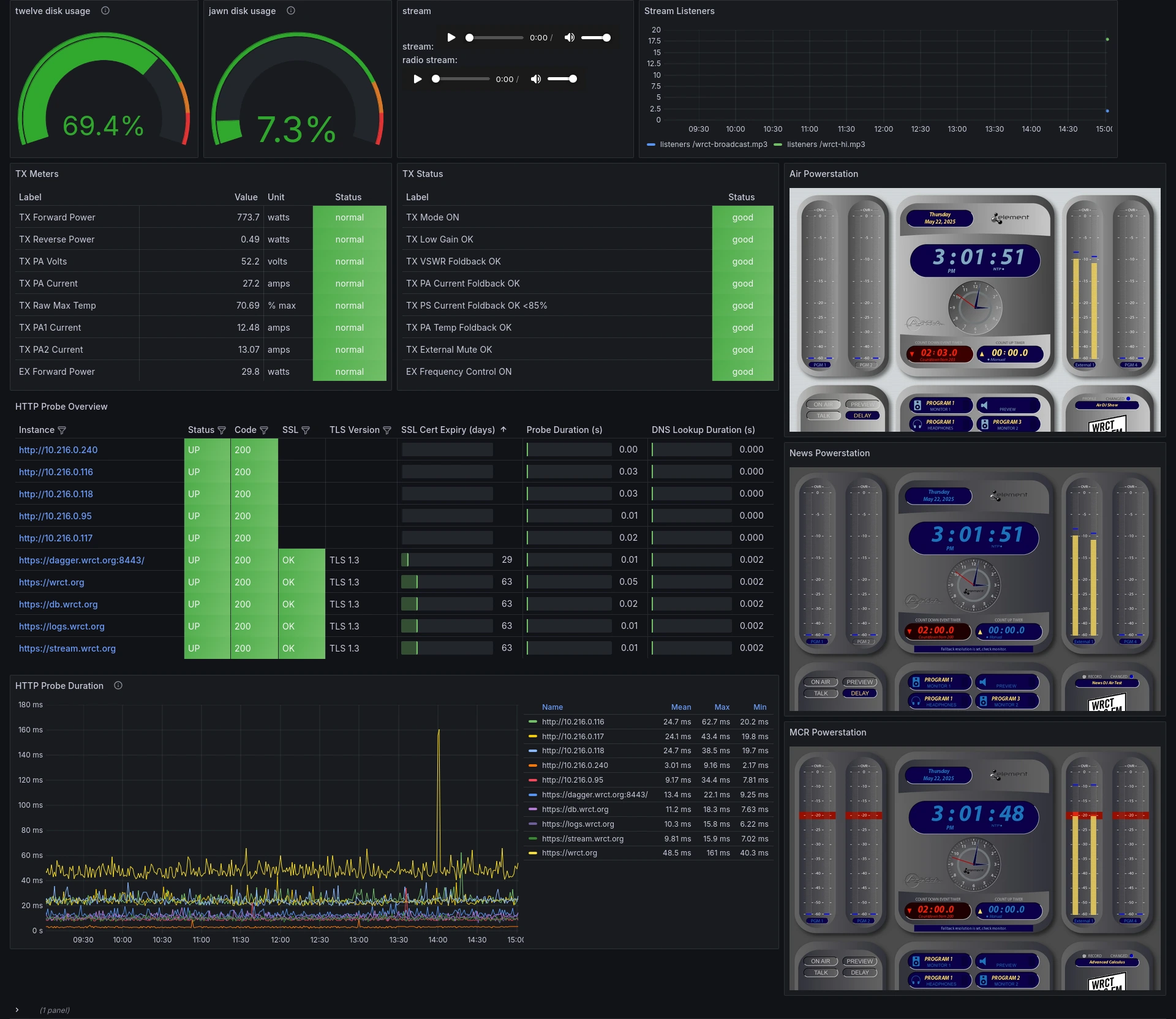Image resolution: width=1176 pixels, height=1019 pixels.
Task: Sort legend by Mean column
Action: 680,707
